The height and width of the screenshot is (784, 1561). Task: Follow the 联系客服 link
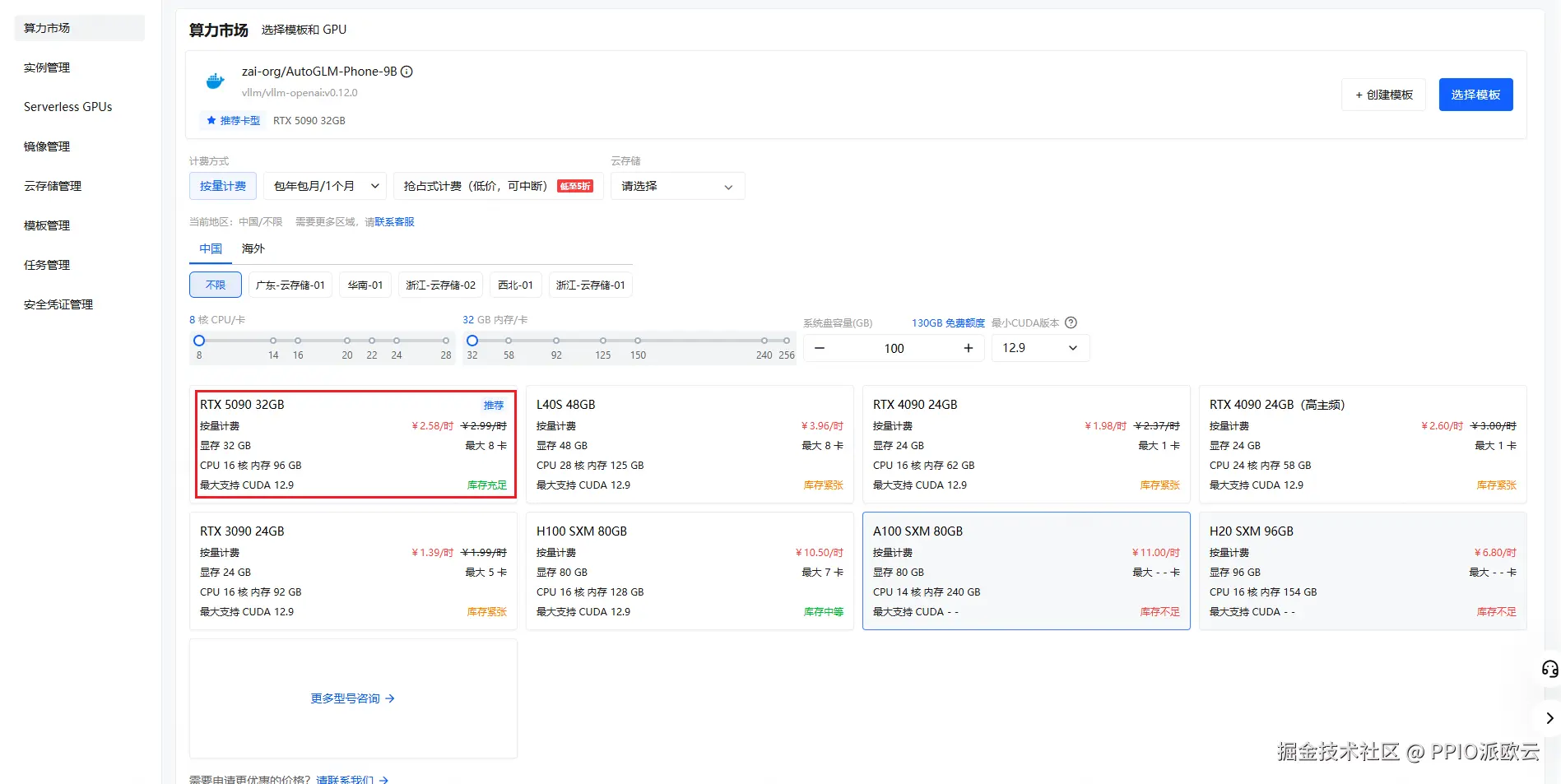point(394,222)
